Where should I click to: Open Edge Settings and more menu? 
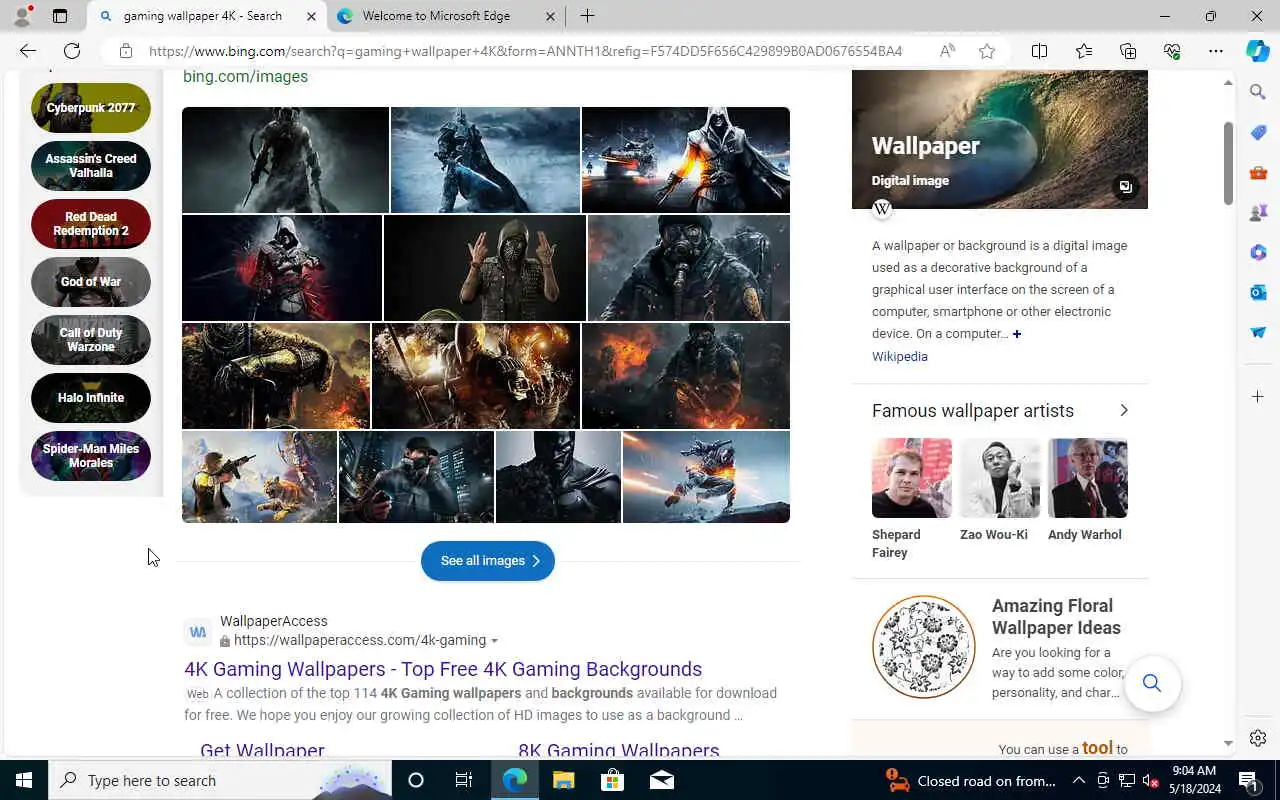(1216, 51)
